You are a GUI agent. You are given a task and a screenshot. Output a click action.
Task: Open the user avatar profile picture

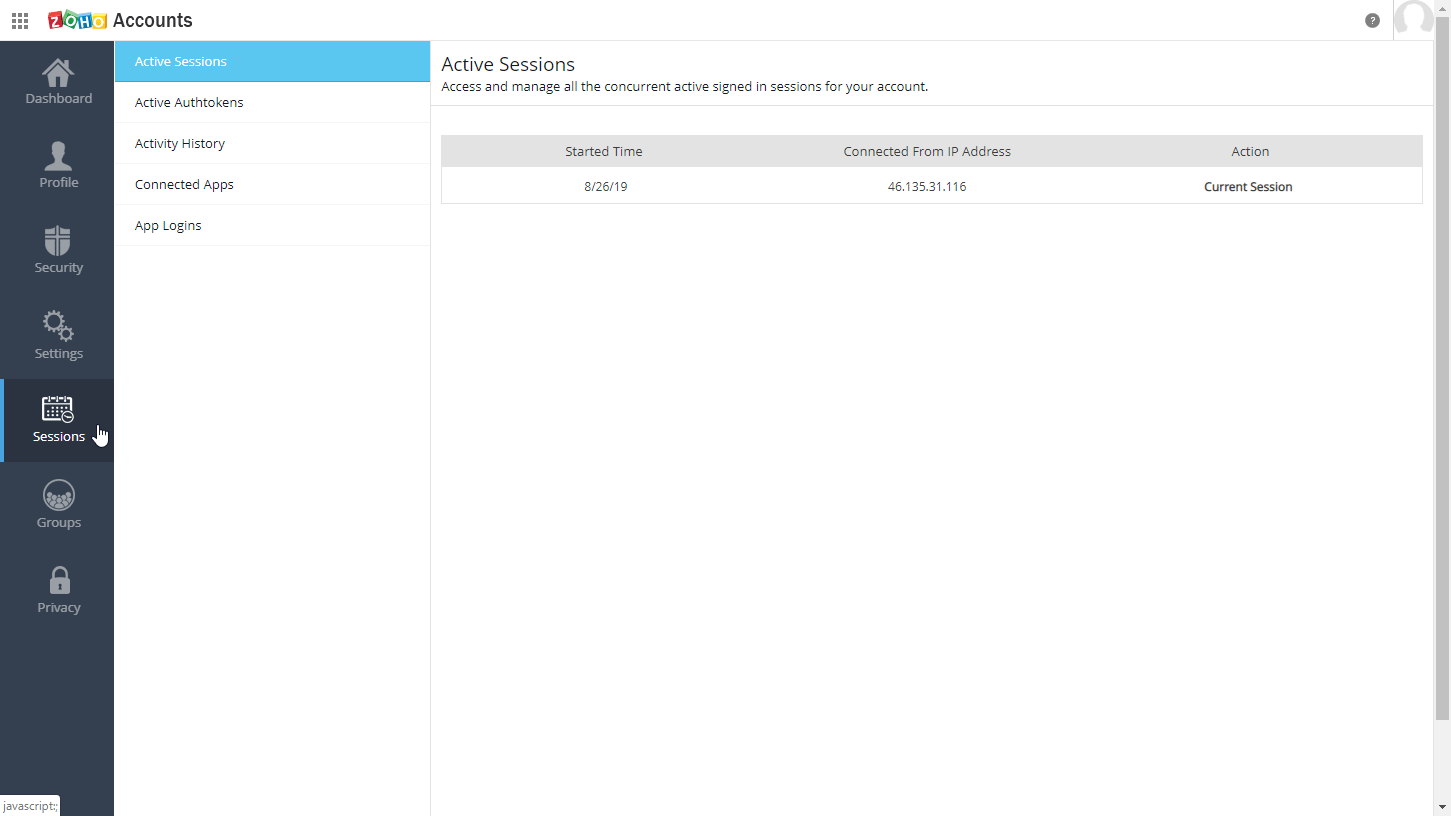tap(1413, 19)
